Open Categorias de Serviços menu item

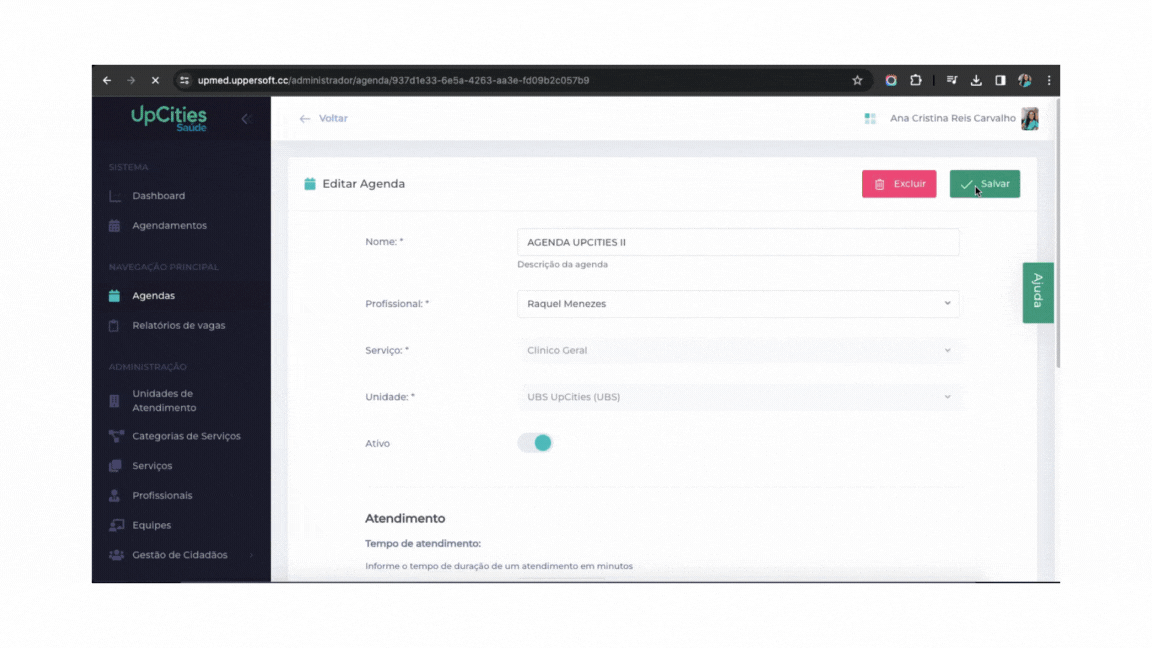pos(187,436)
